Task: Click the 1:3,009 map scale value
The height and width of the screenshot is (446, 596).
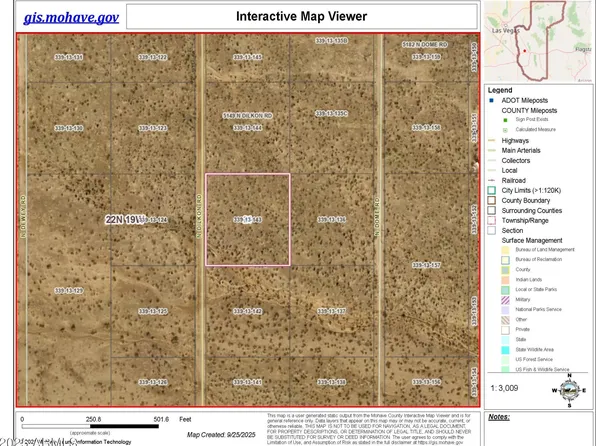Action: [x=504, y=388]
